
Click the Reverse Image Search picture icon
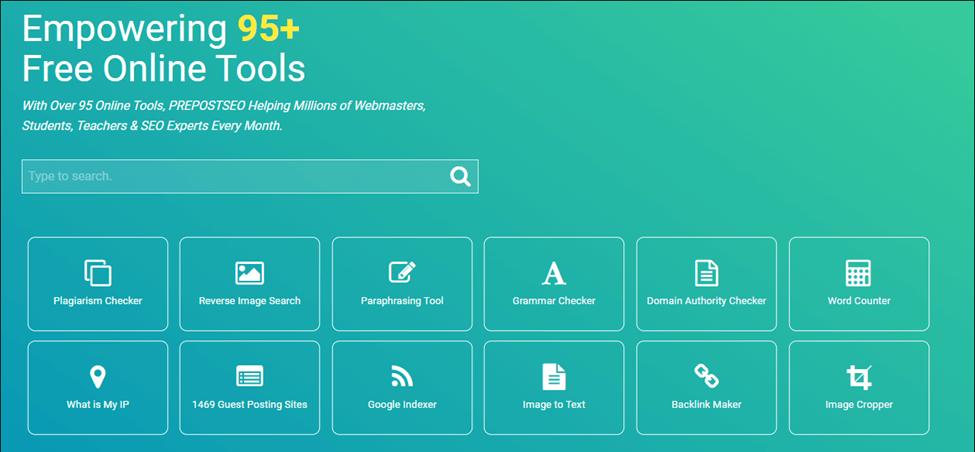pyautogui.click(x=250, y=273)
